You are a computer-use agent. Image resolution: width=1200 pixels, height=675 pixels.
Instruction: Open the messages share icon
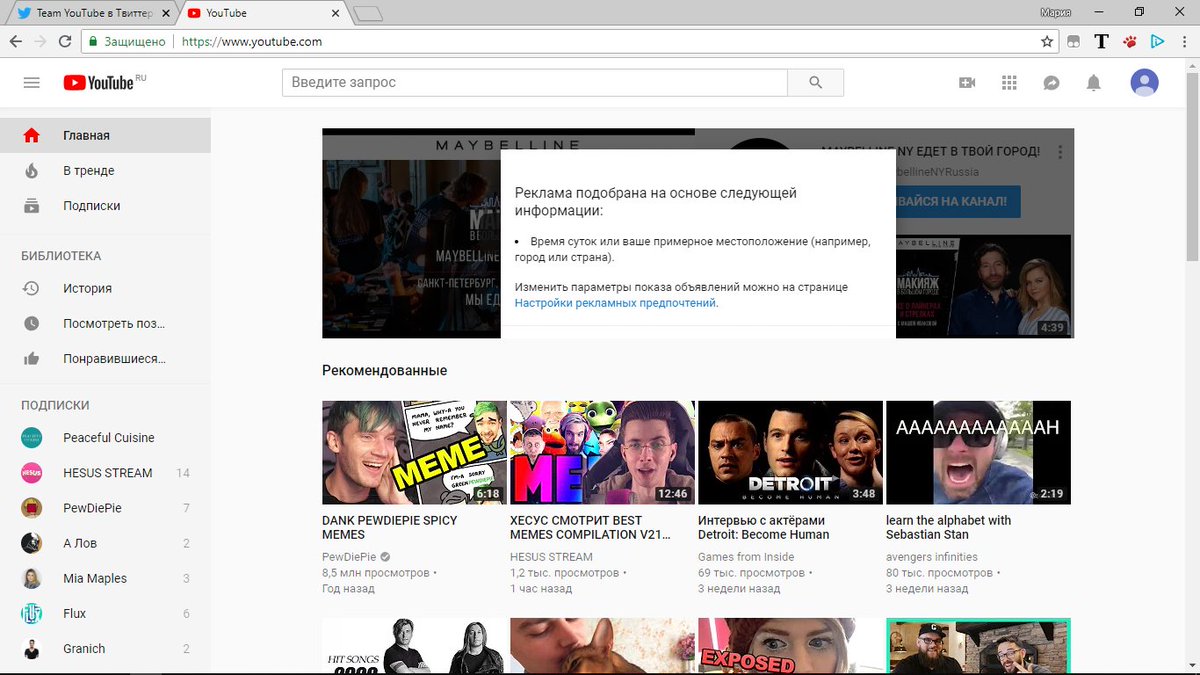[1051, 83]
